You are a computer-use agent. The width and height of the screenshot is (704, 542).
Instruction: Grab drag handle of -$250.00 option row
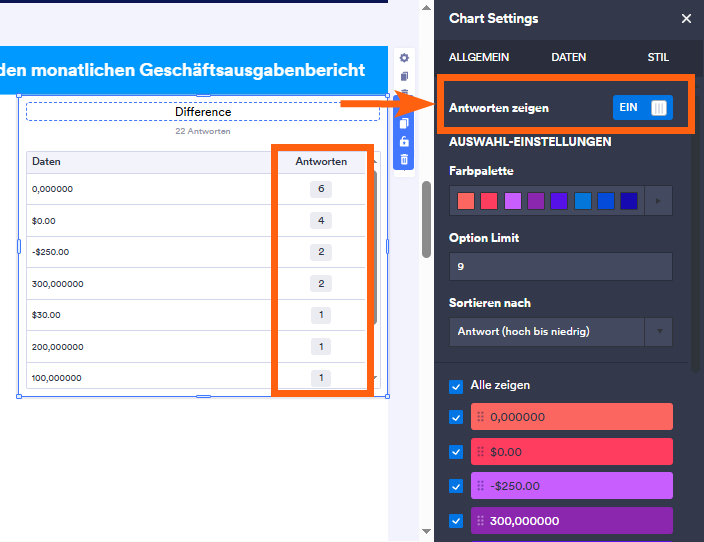pyautogui.click(x=480, y=486)
